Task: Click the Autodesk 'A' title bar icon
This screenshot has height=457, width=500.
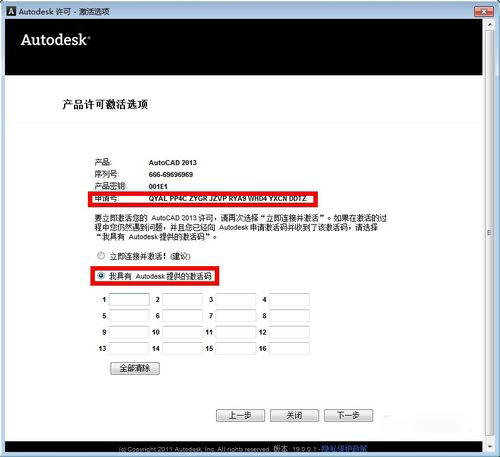Action: (11, 11)
